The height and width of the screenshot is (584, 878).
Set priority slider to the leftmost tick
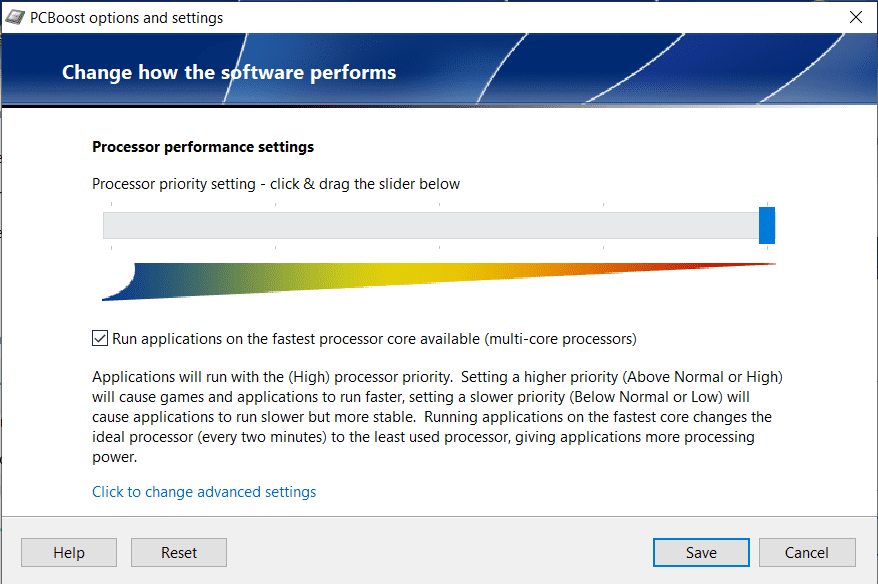click(x=111, y=225)
